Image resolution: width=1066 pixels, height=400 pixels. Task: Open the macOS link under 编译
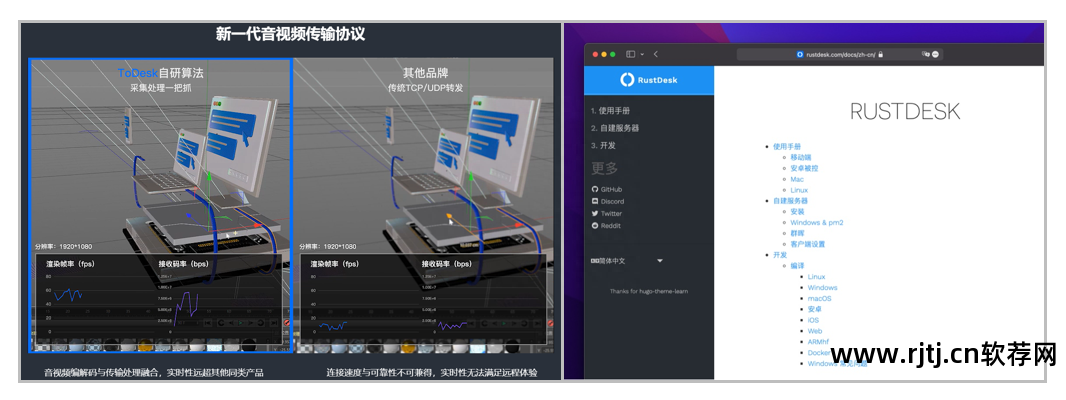pos(819,299)
